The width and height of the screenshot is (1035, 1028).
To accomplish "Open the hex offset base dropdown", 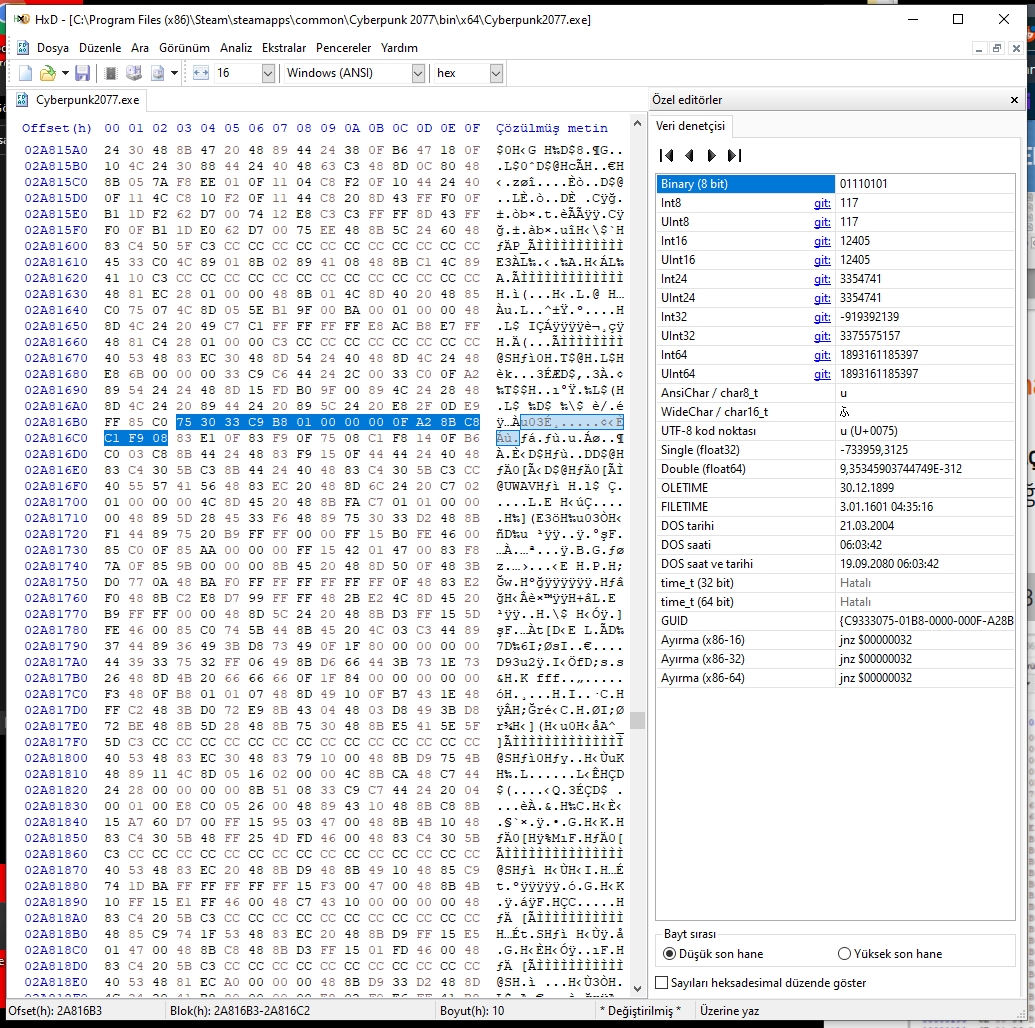I will pyautogui.click(x=496, y=73).
